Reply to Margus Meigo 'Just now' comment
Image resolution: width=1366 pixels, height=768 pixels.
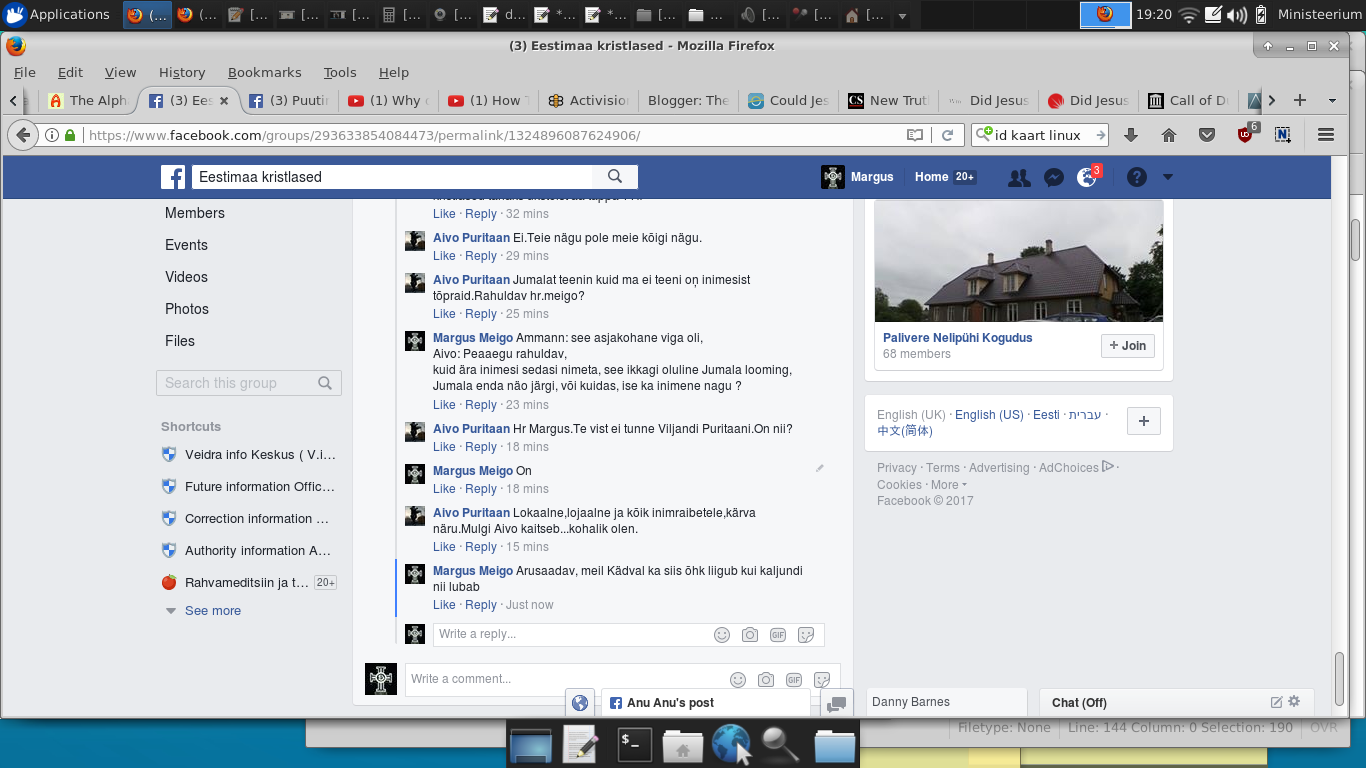[x=481, y=605]
